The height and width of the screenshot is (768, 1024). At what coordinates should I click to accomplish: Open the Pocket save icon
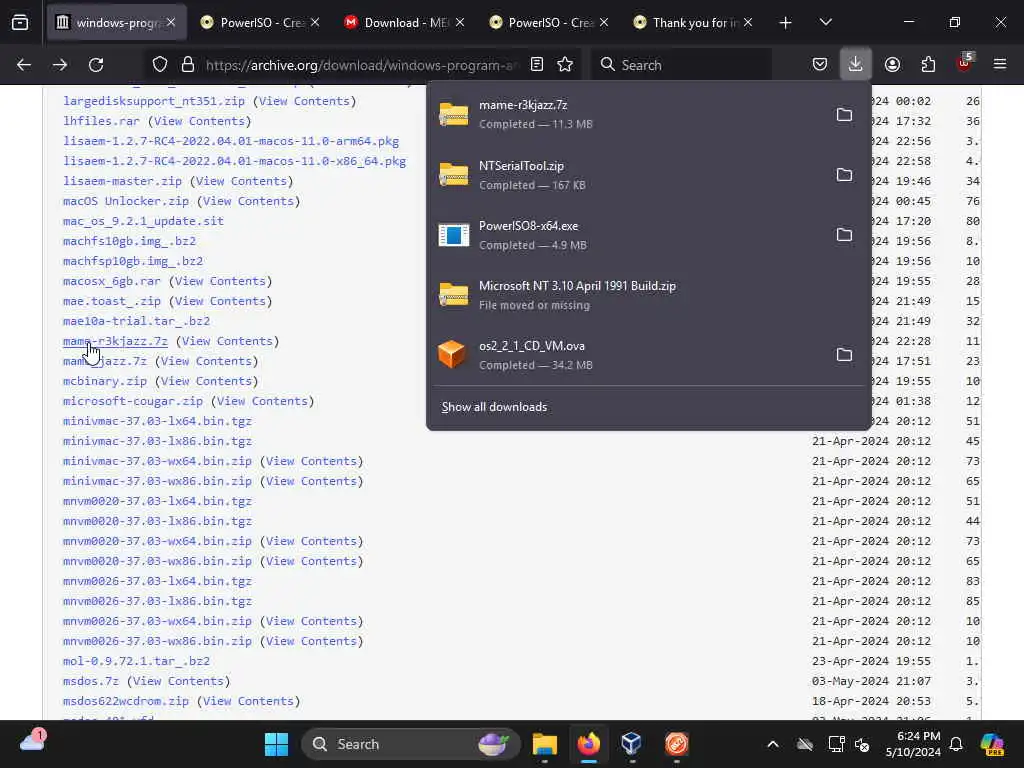pyautogui.click(x=820, y=65)
